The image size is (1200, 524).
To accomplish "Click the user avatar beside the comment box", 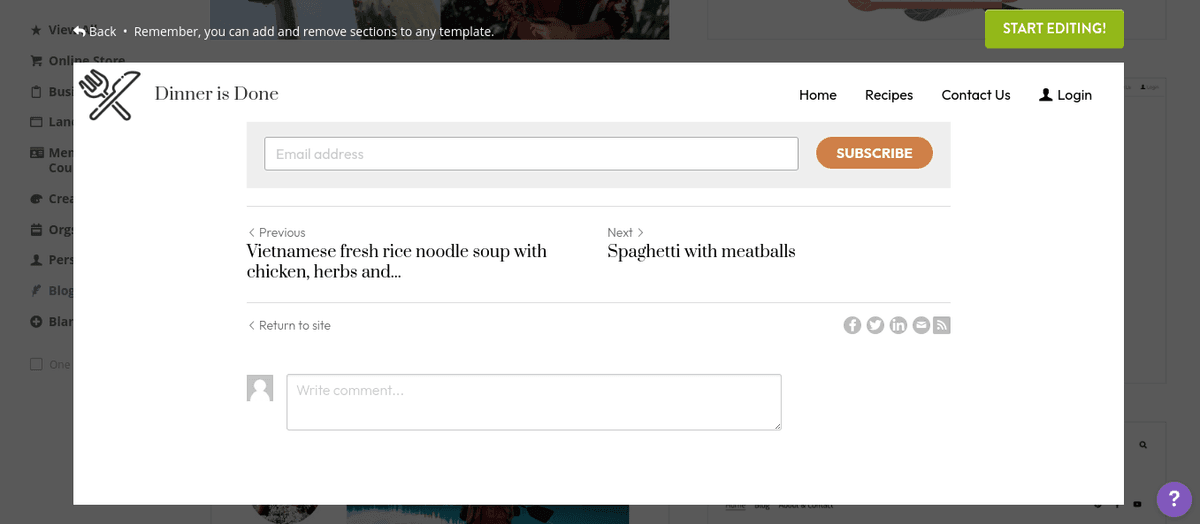I will 260,389.
